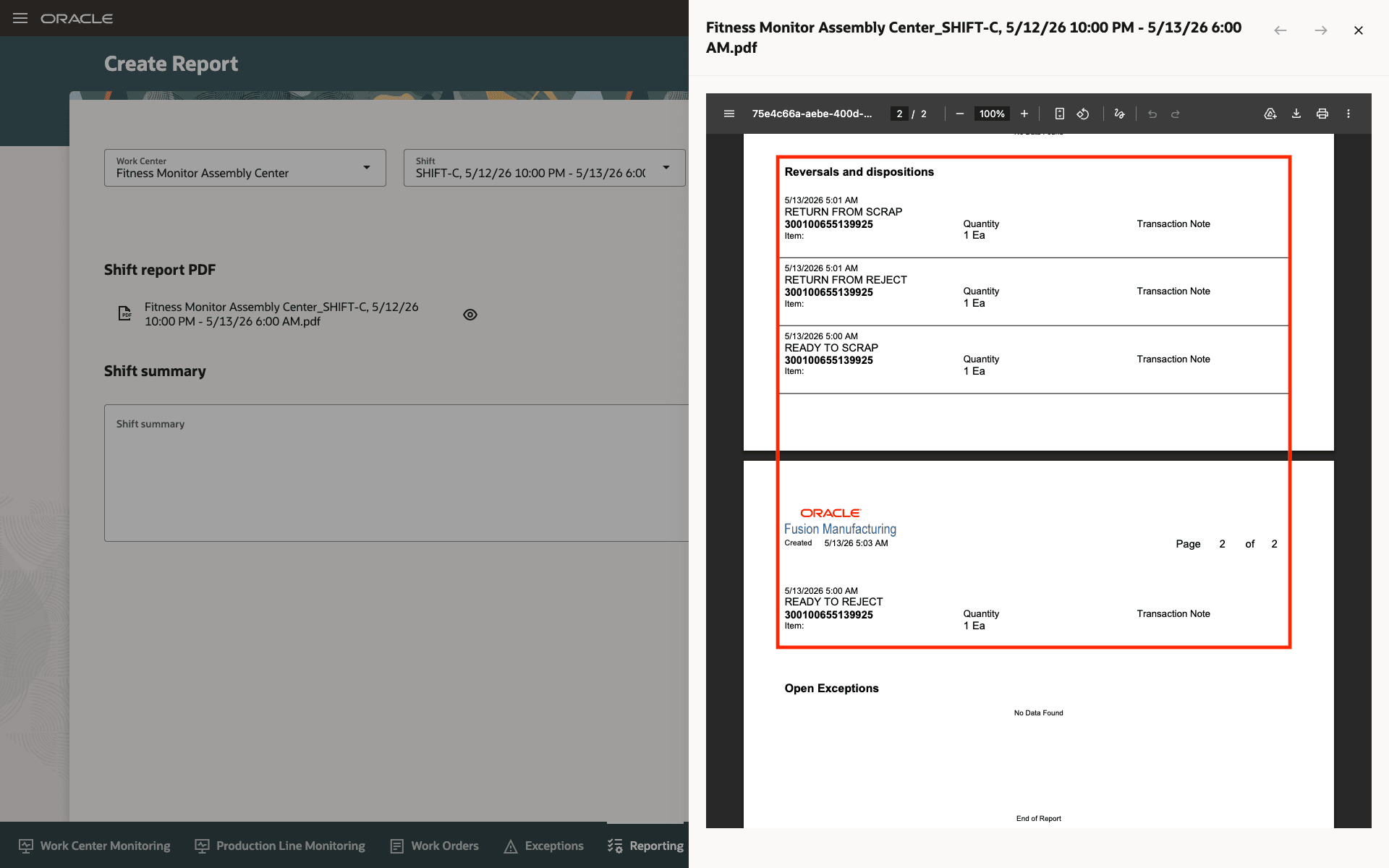Edit the PDF page number field
Image resolution: width=1389 pixels, height=868 pixels.
pyautogui.click(x=899, y=114)
